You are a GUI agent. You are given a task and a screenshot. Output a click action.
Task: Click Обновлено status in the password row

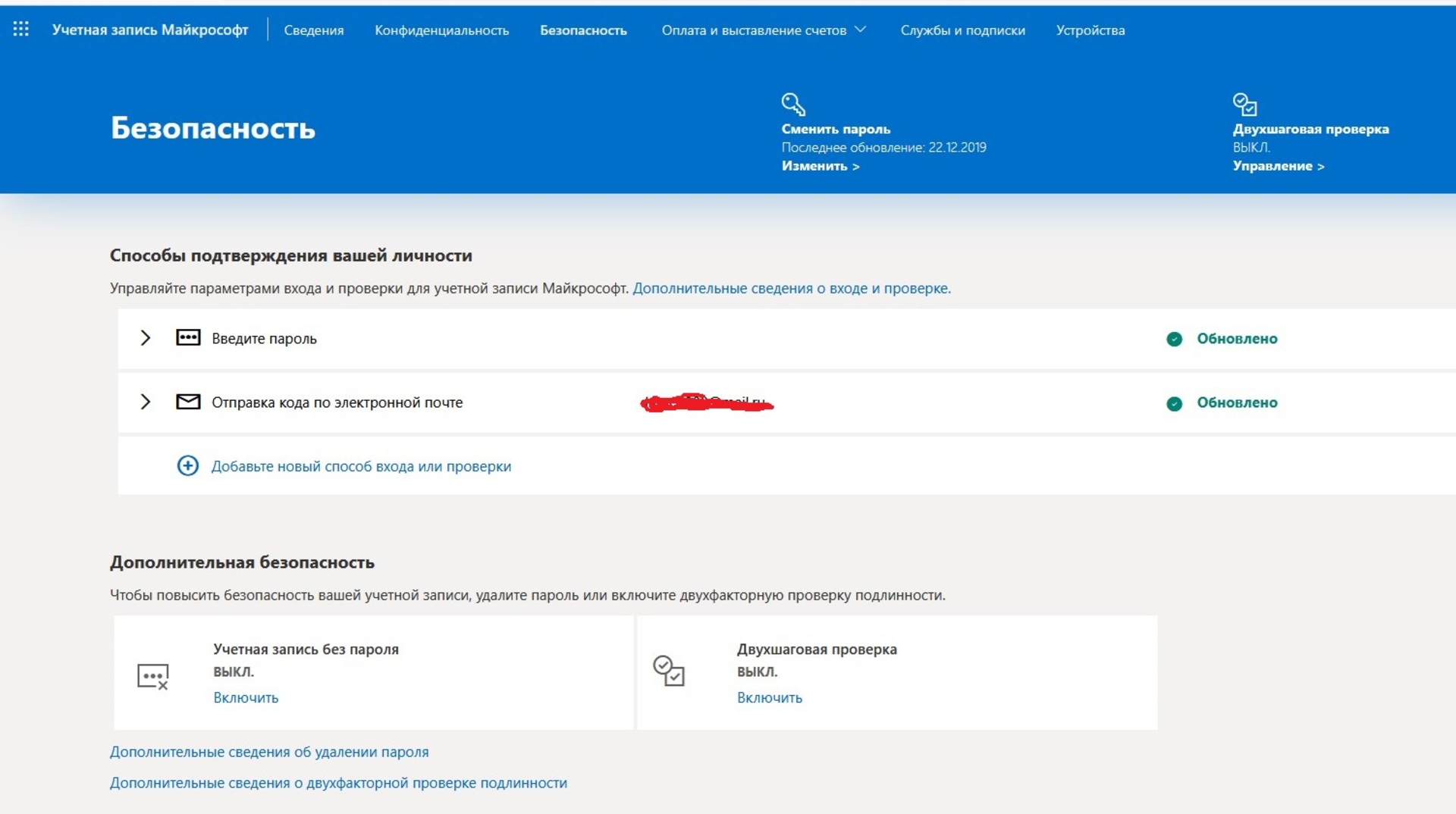coord(1238,339)
